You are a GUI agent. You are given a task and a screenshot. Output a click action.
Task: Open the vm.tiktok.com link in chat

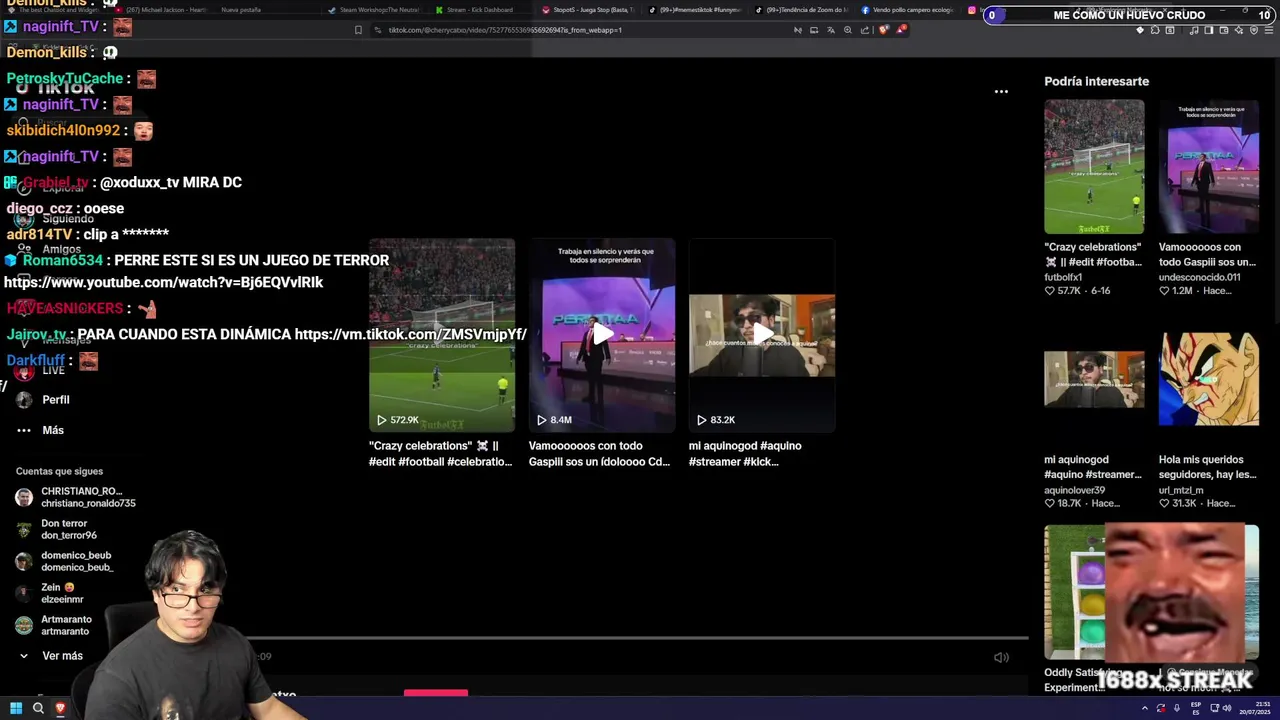click(x=410, y=334)
